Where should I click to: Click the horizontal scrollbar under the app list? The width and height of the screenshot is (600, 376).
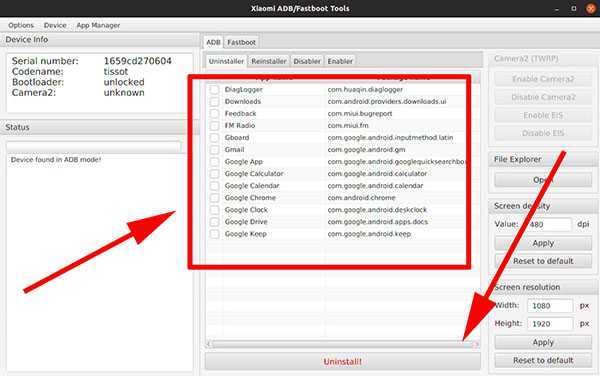[x=342, y=344]
